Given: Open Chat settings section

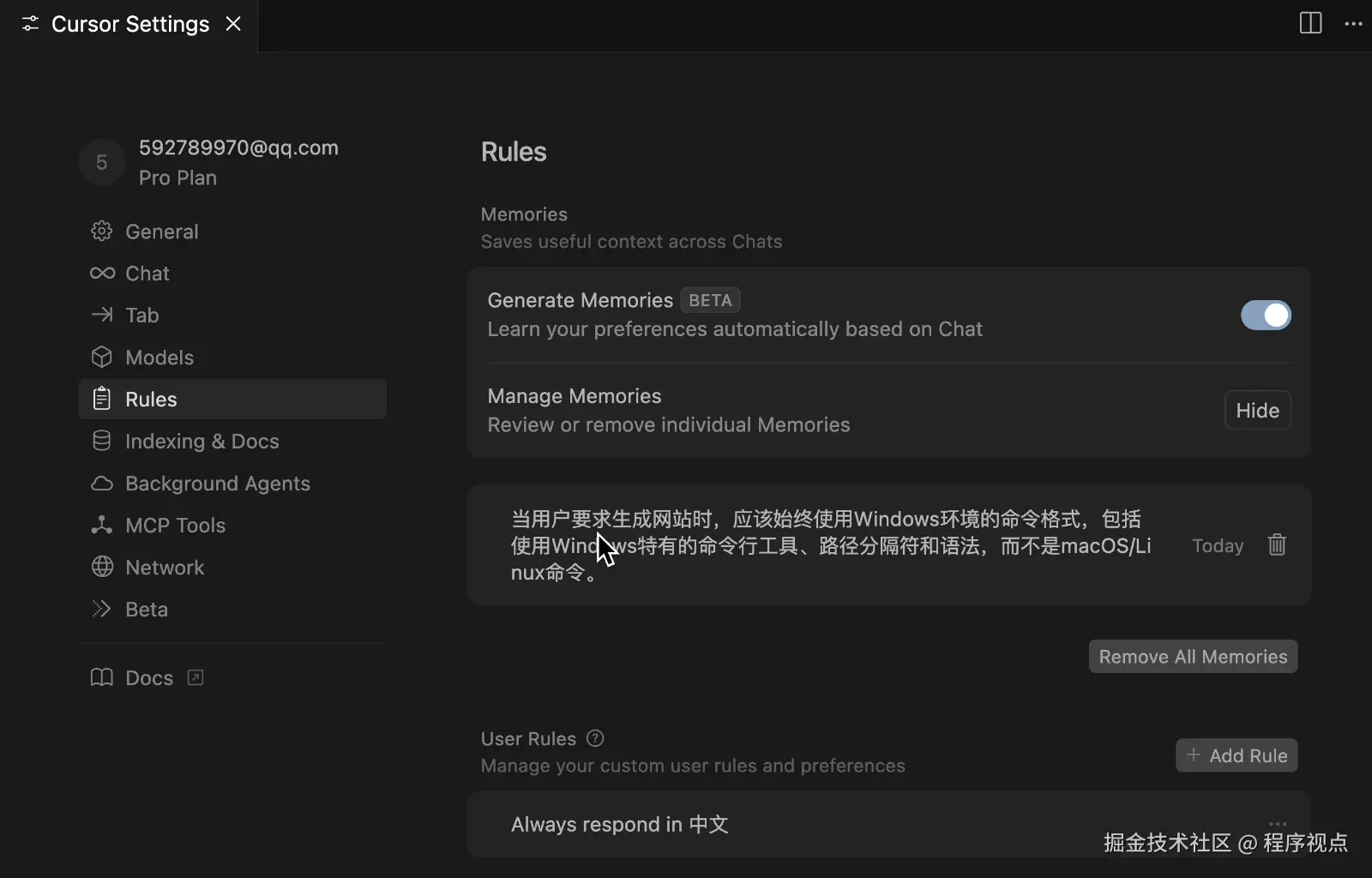Looking at the screenshot, I should [147, 274].
